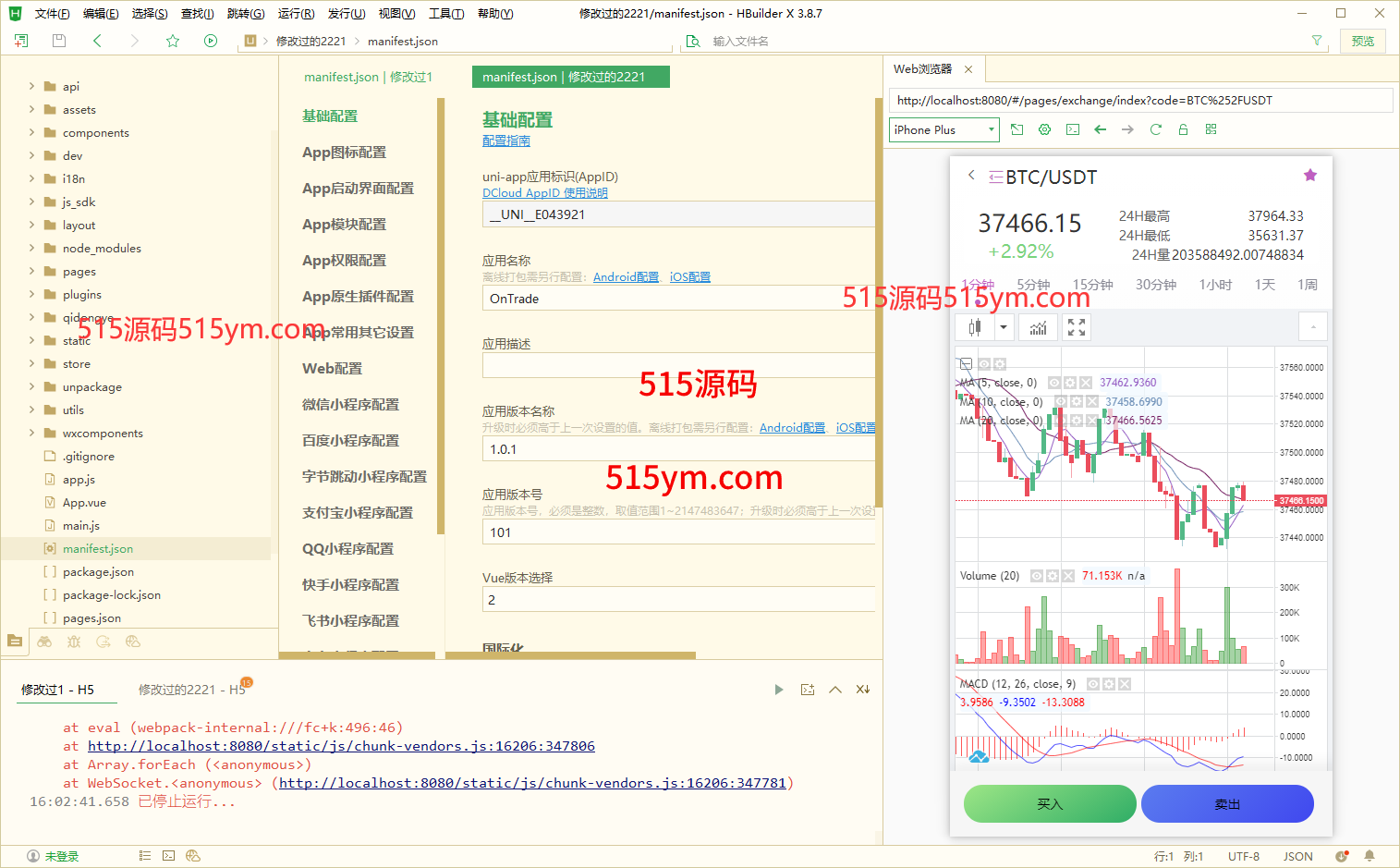The height and width of the screenshot is (868, 1400).
Task: Click the green 买入 buy button
Action: 1050,803
